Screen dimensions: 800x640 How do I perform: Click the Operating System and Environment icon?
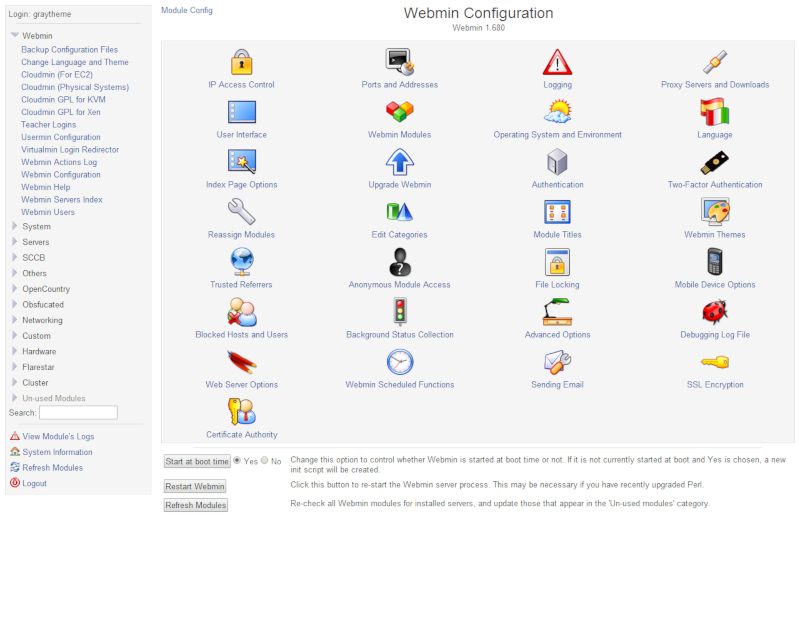pos(557,112)
